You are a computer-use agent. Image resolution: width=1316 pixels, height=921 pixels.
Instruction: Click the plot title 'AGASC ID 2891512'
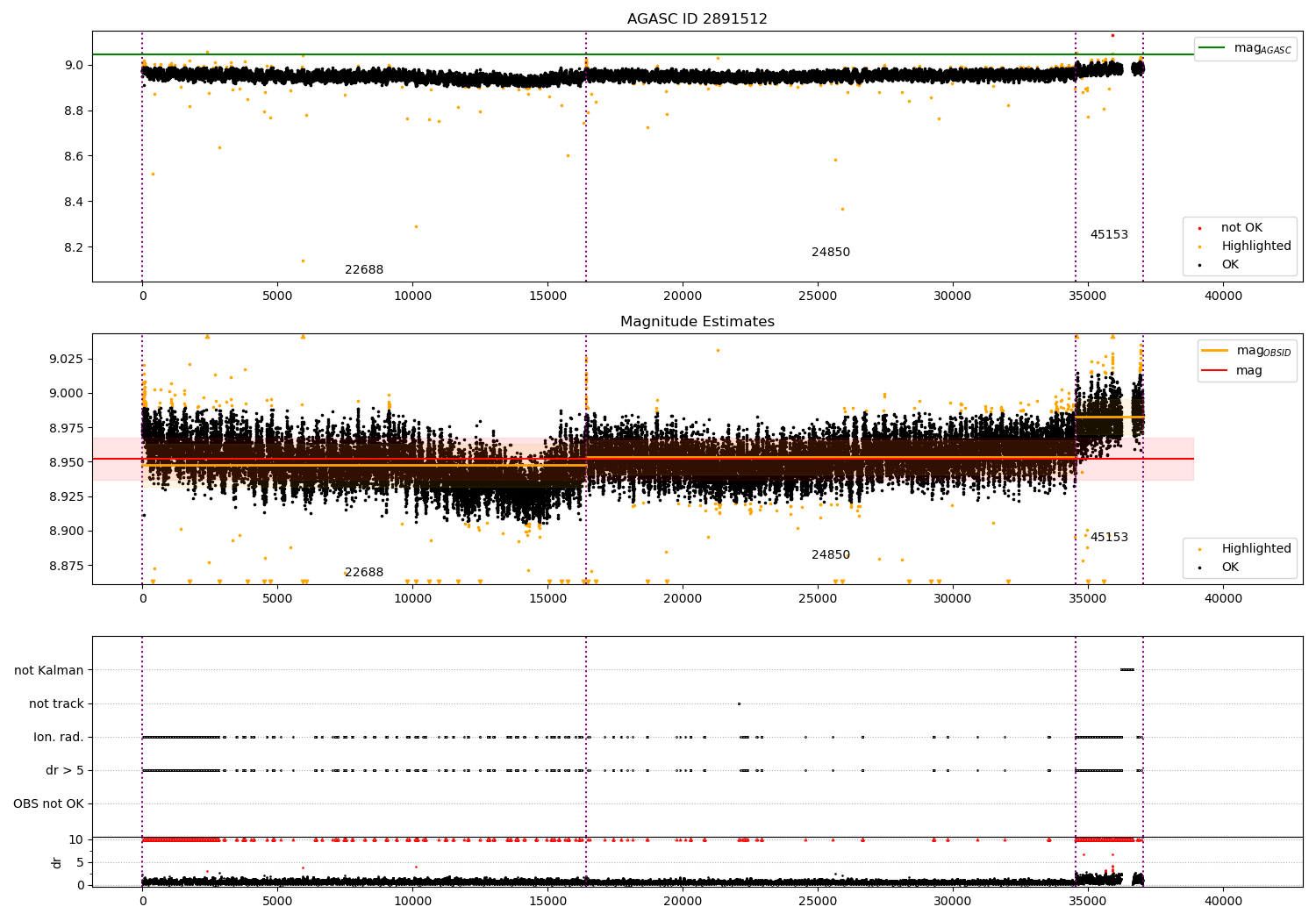697,18
